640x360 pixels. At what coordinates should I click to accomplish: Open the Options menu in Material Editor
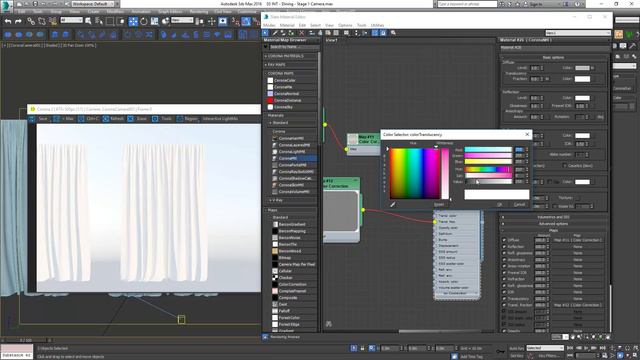coord(345,25)
